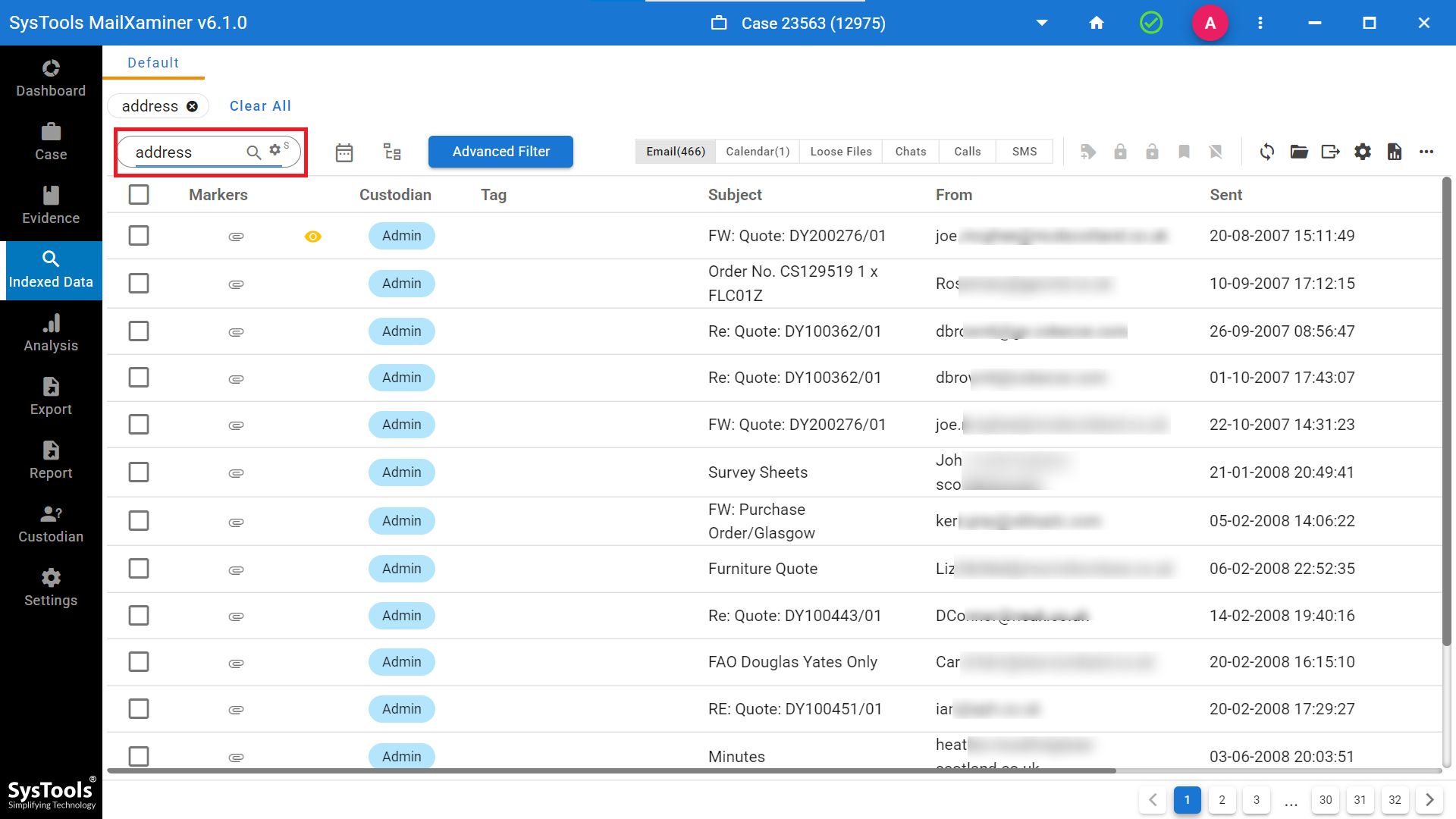
Task: Open the toolbar more options ellipsis
Action: 1426,152
